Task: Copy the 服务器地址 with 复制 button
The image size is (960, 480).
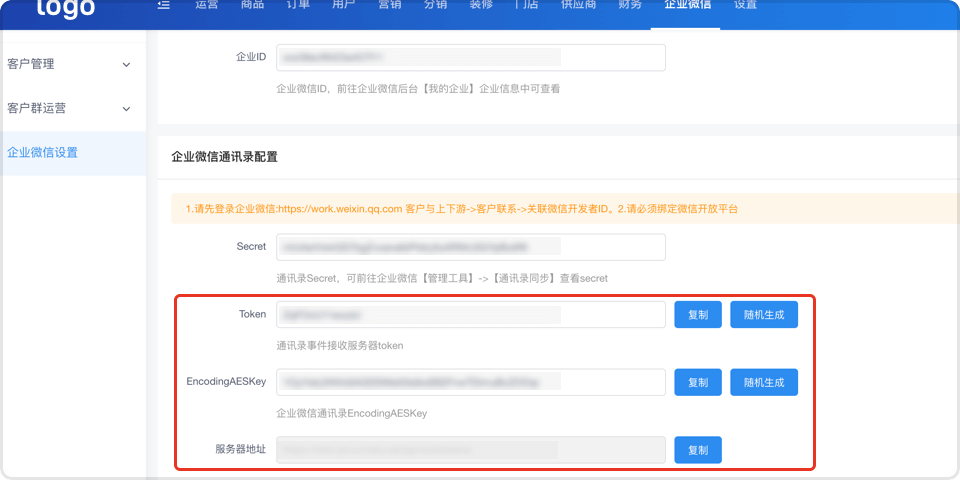Action: tap(698, 450)
